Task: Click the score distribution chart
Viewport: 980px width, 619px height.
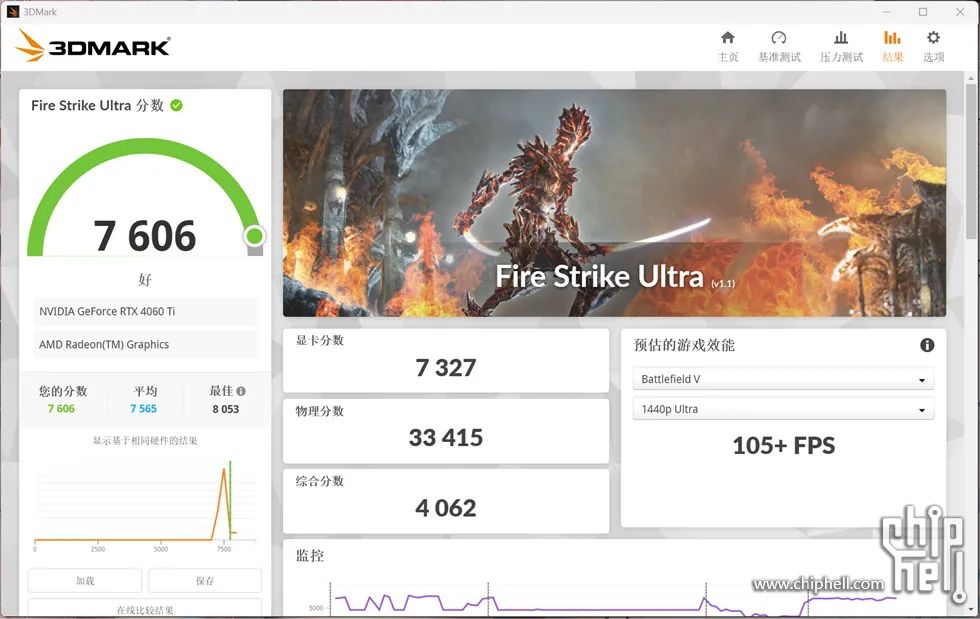Action: point(145,505)
